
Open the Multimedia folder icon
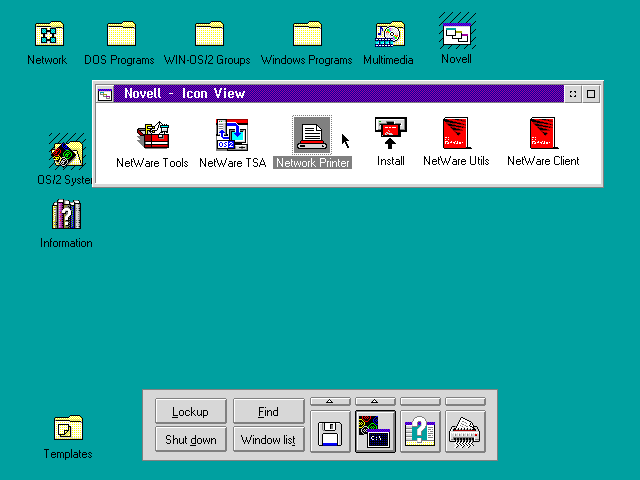click(390, 34)
